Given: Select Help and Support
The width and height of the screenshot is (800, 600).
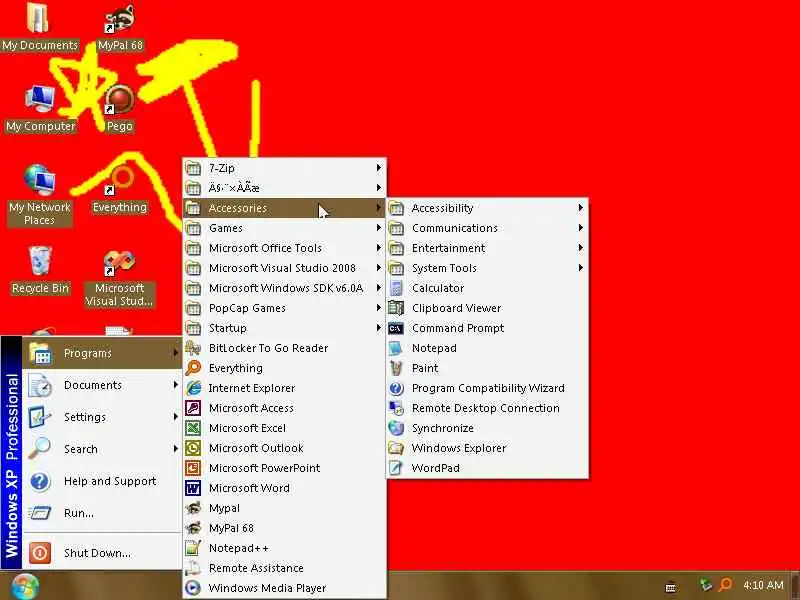Looking at the screenshot, I should coord(103,482).
